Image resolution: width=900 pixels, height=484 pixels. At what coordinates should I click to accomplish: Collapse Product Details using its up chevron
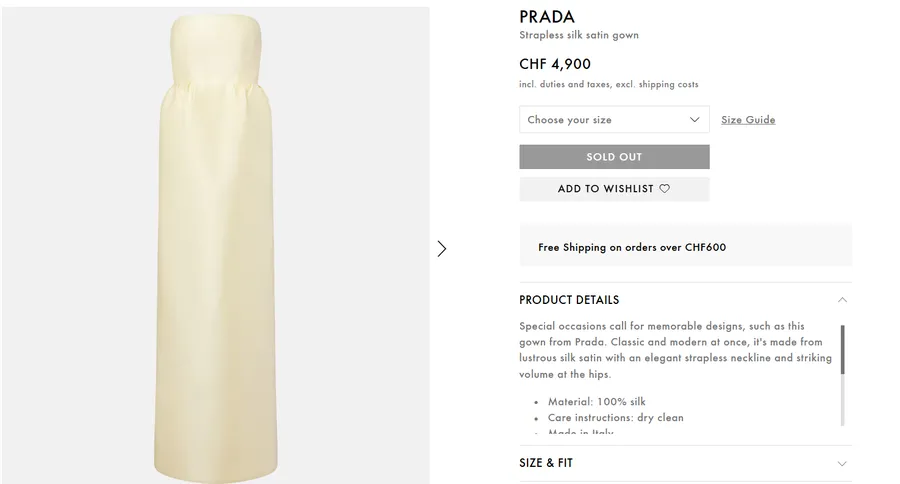click(x=842, y=300)
